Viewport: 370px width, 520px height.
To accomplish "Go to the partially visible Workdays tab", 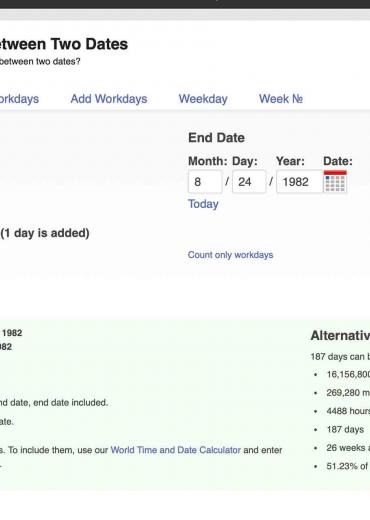I will point(19,99).
